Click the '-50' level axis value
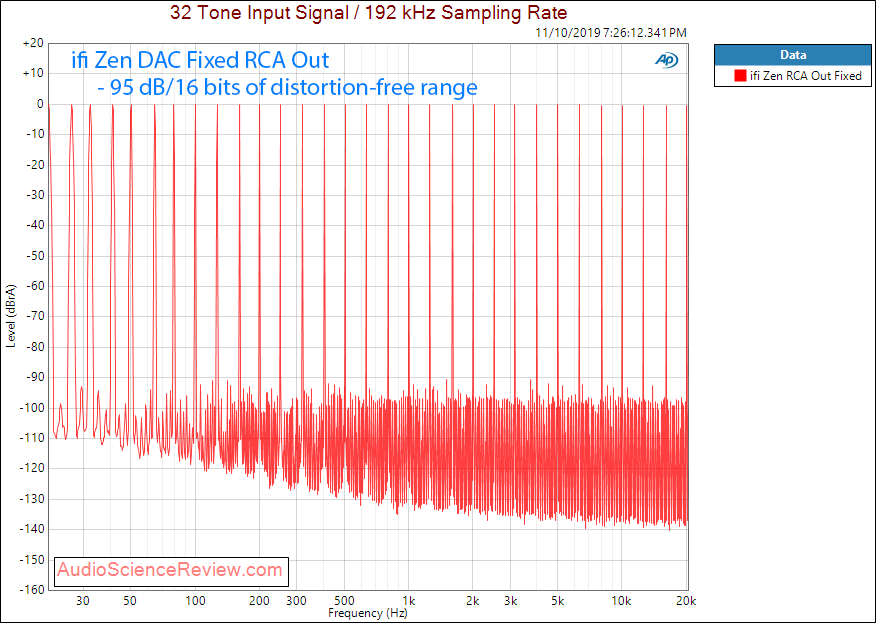The image size is (876, 623). pyautogui.click(x=34, y=256)
